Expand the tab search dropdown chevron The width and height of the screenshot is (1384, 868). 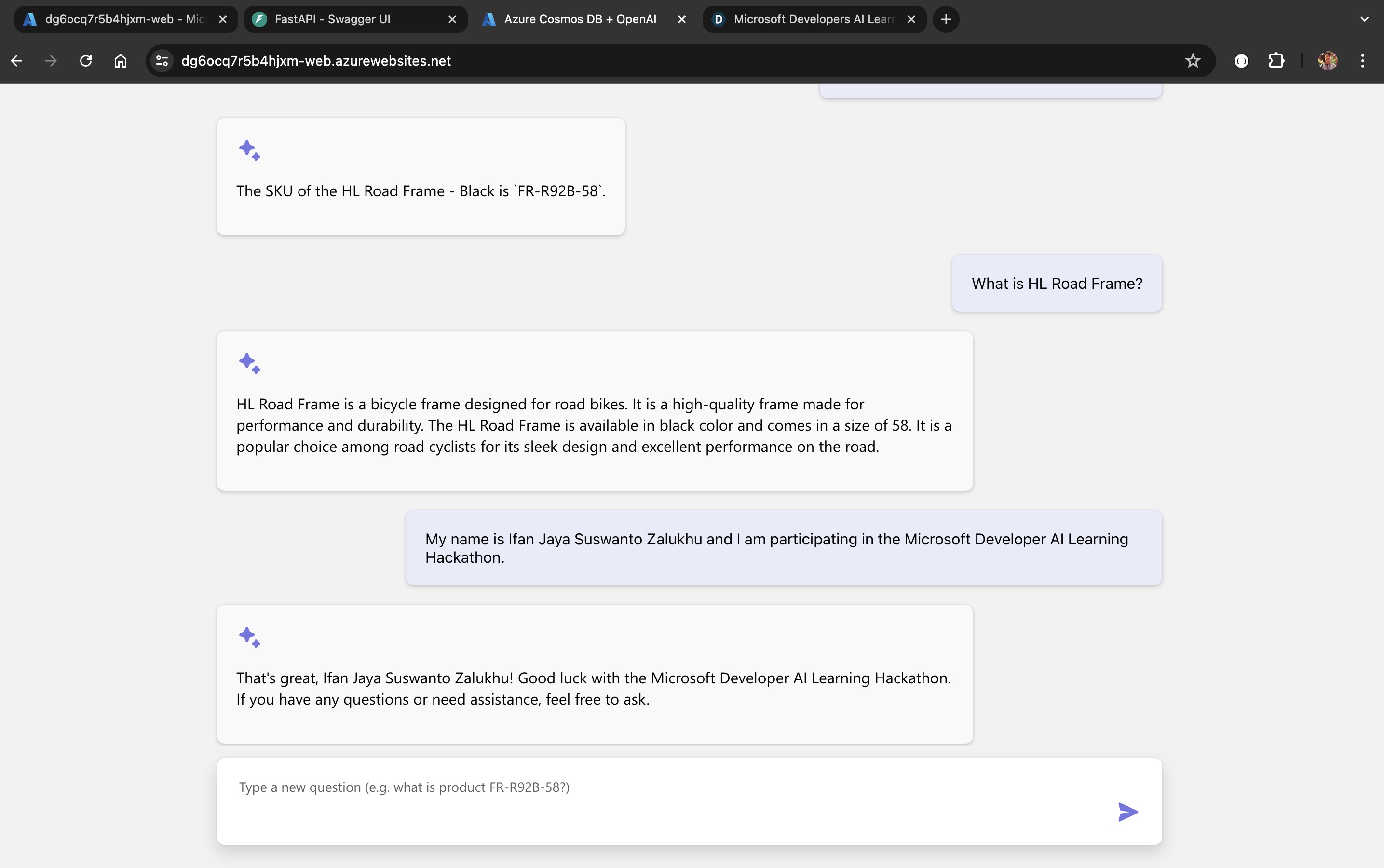[x=1364, y=19]
